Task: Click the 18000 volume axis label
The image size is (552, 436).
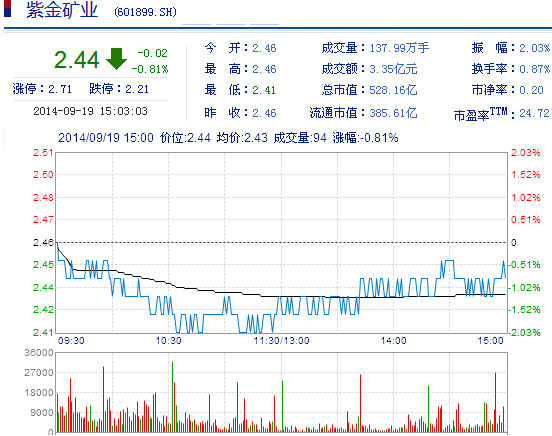Action: (x=39, y=393)
